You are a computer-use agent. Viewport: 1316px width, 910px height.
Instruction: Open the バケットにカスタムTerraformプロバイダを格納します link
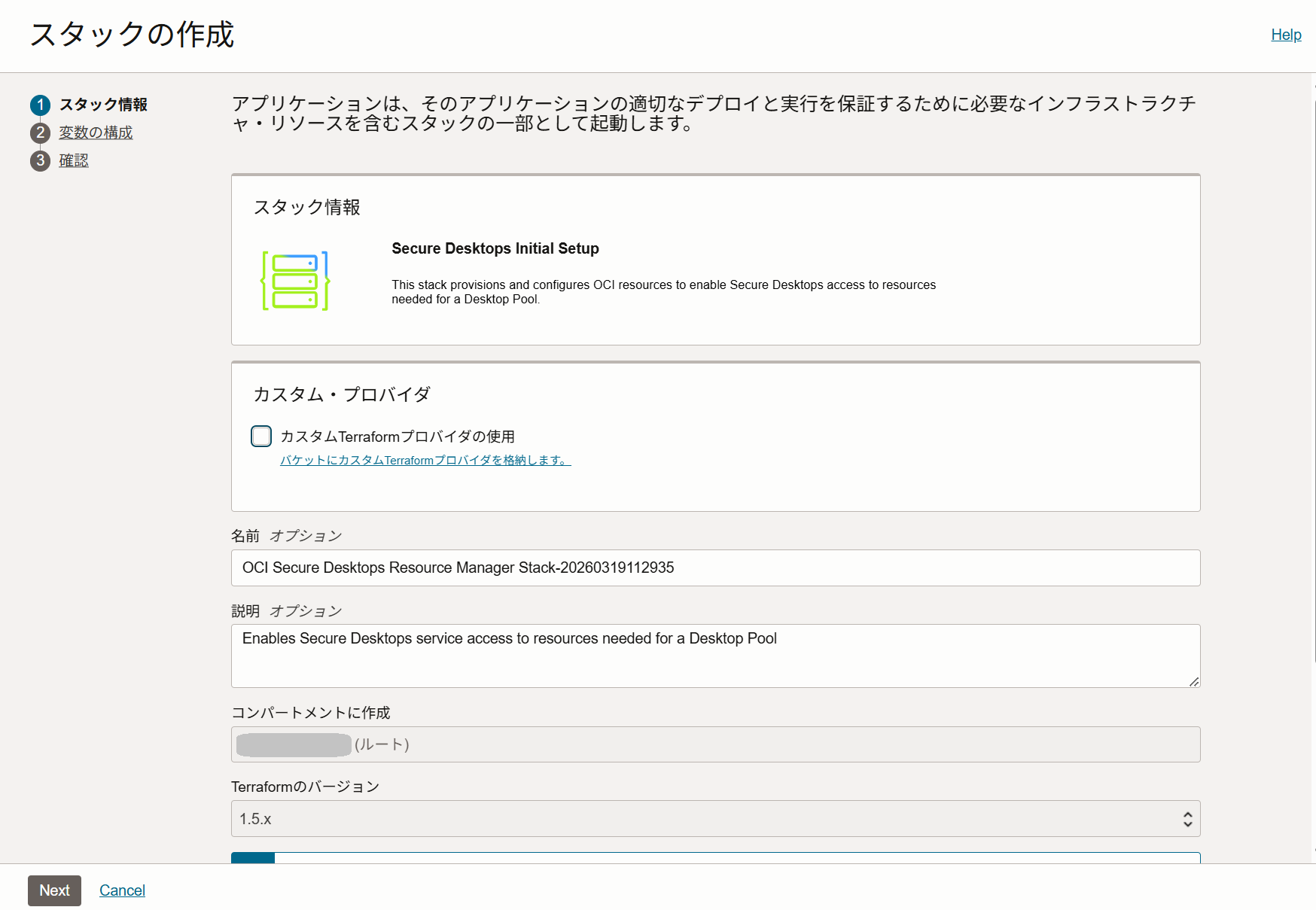point(425,460)
